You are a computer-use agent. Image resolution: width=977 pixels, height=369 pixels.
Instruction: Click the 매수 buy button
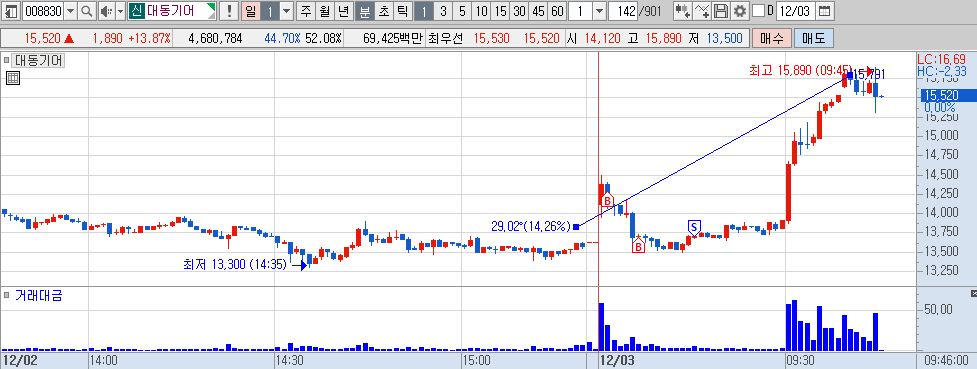pyautogui.click(x=771, y=38)
